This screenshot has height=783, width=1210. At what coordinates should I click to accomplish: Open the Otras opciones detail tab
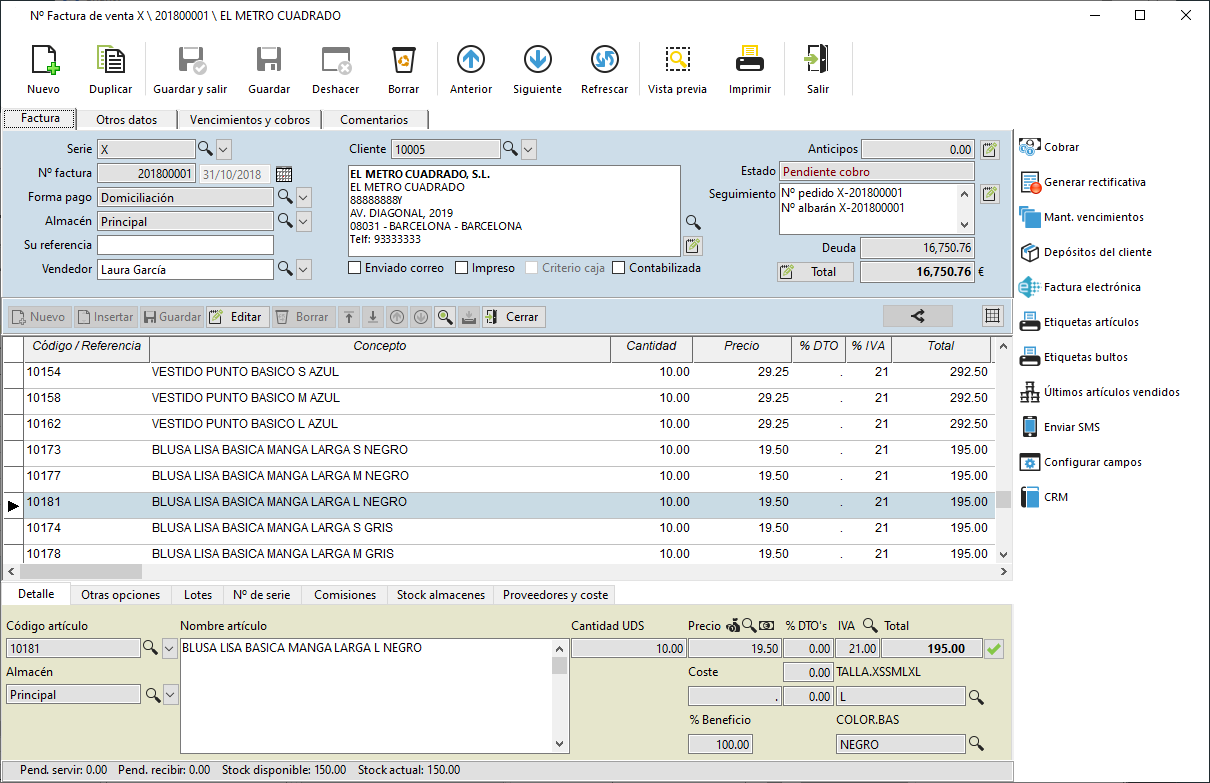point(121,595)
